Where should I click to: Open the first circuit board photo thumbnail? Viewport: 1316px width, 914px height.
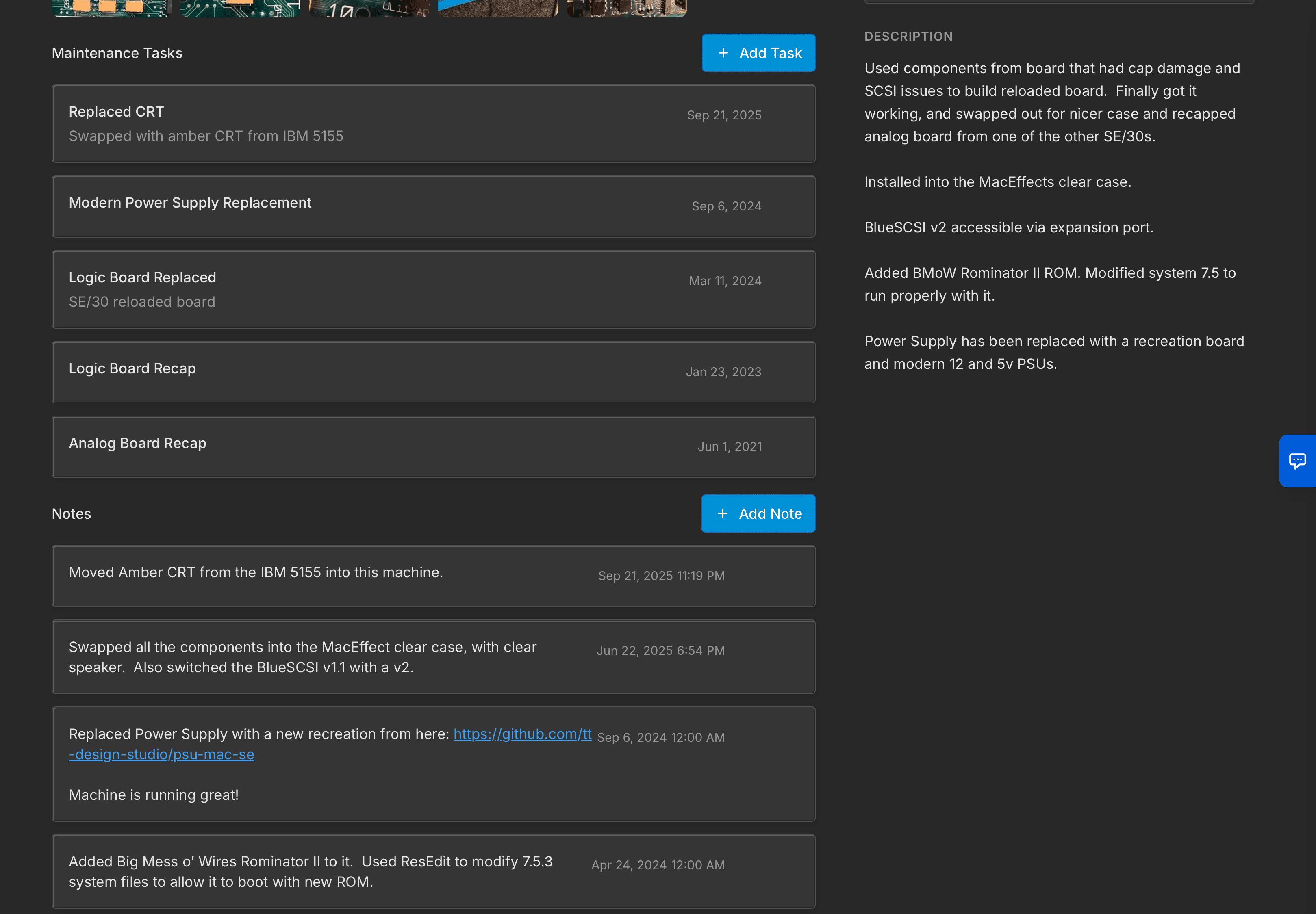(112, 7)
